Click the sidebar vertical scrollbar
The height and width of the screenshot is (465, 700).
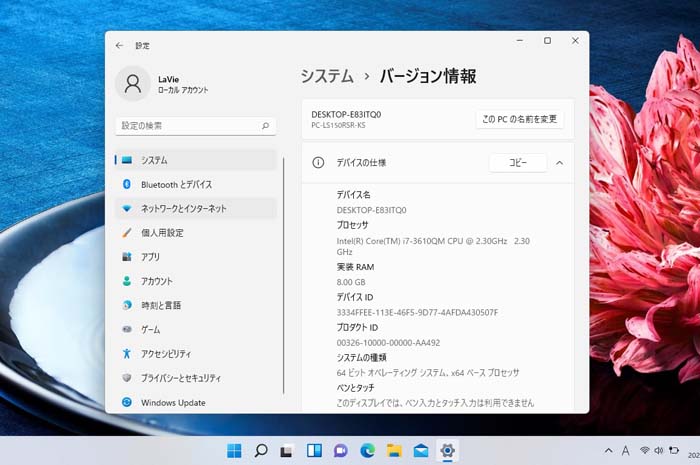[x=283, y=276]
